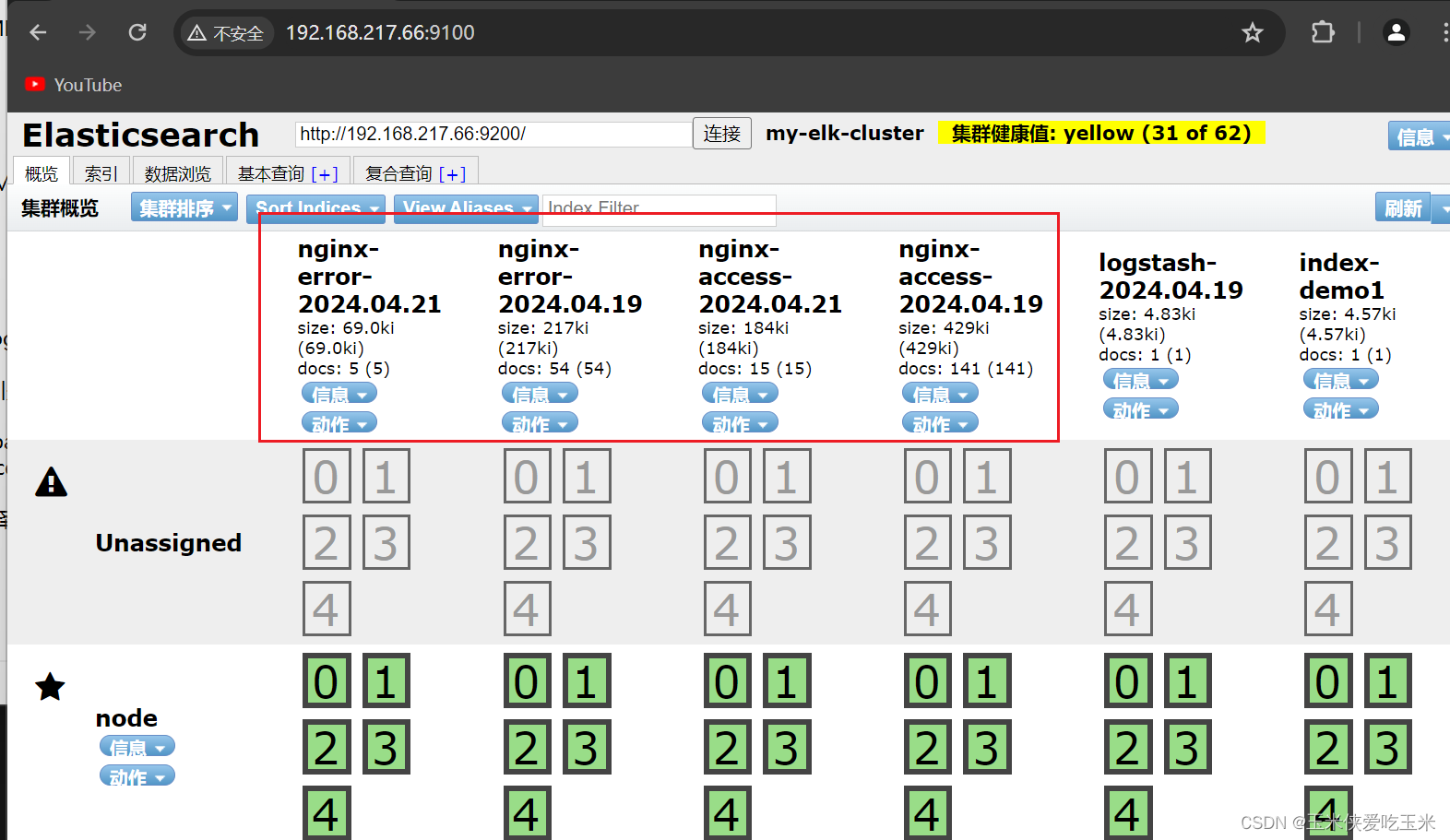The height and width of the screenshot is (840, 1450).
Task: Open the View Aliases dropdown
Action: click(x=466, y=208)
